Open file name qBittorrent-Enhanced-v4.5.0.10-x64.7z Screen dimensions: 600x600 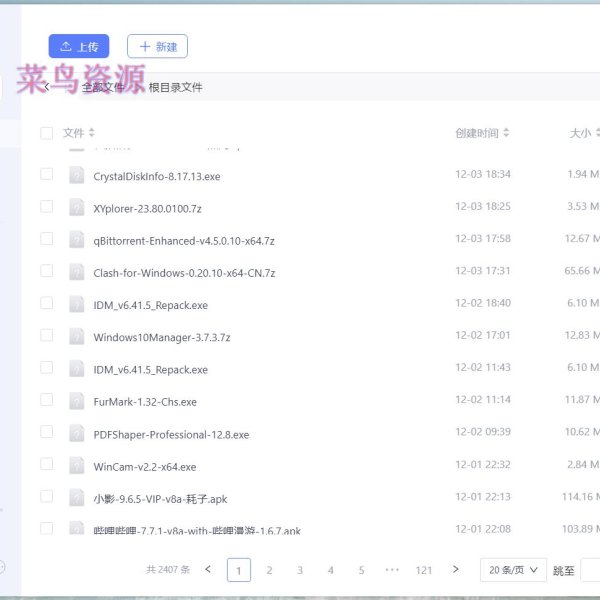184,241
